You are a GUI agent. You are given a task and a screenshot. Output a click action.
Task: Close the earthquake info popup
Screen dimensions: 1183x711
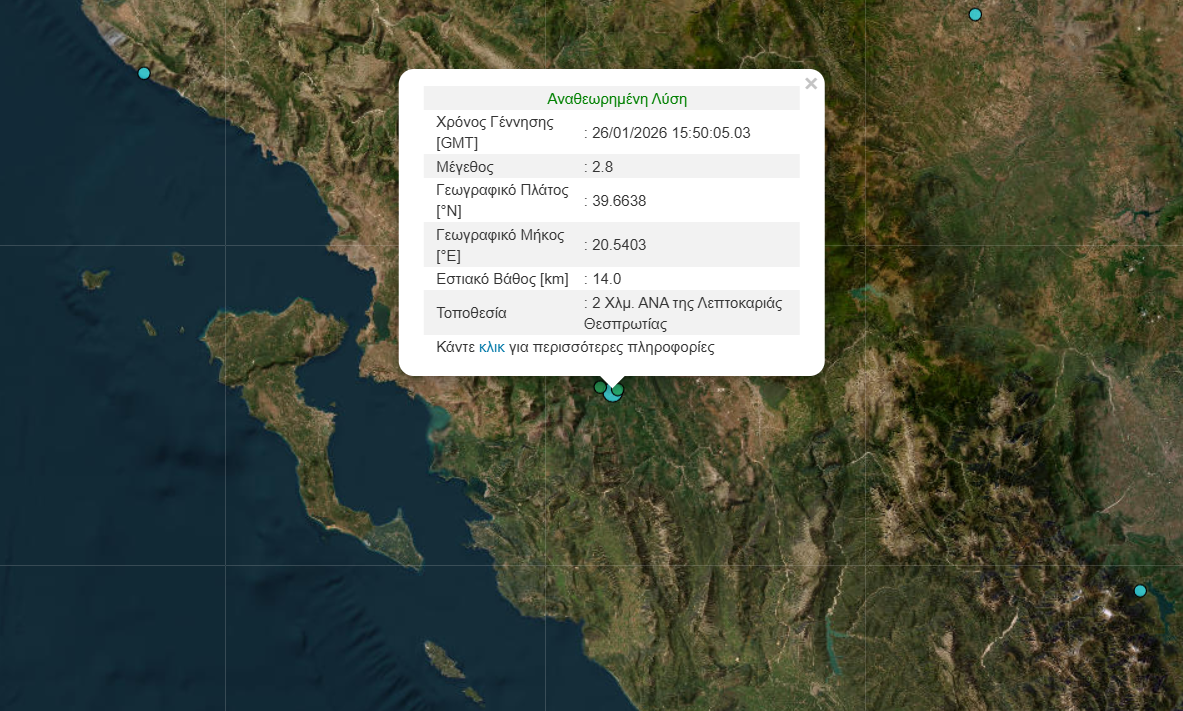pos(811,84)
